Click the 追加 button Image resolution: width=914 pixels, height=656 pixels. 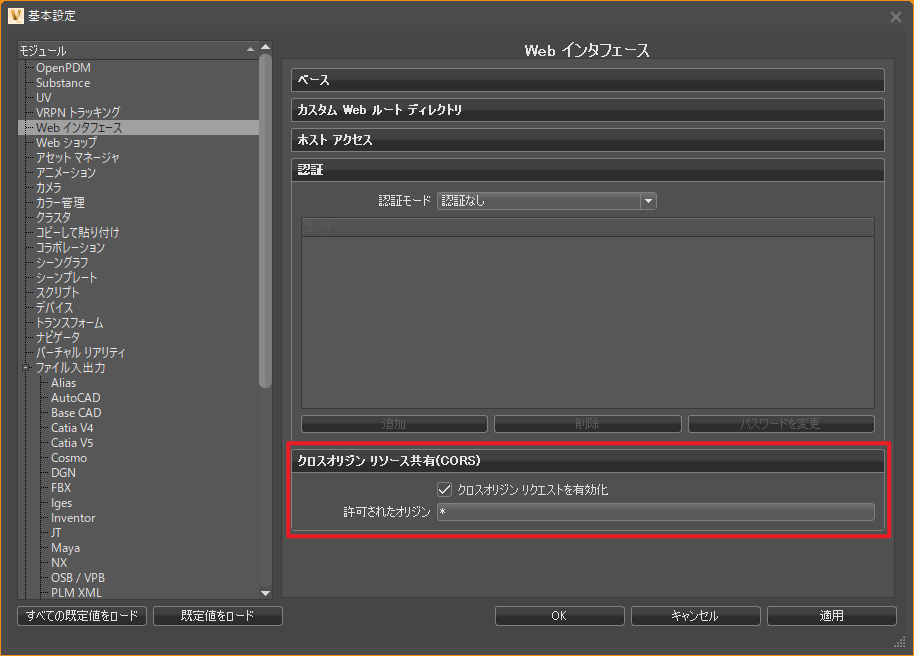tap(393, 423)
